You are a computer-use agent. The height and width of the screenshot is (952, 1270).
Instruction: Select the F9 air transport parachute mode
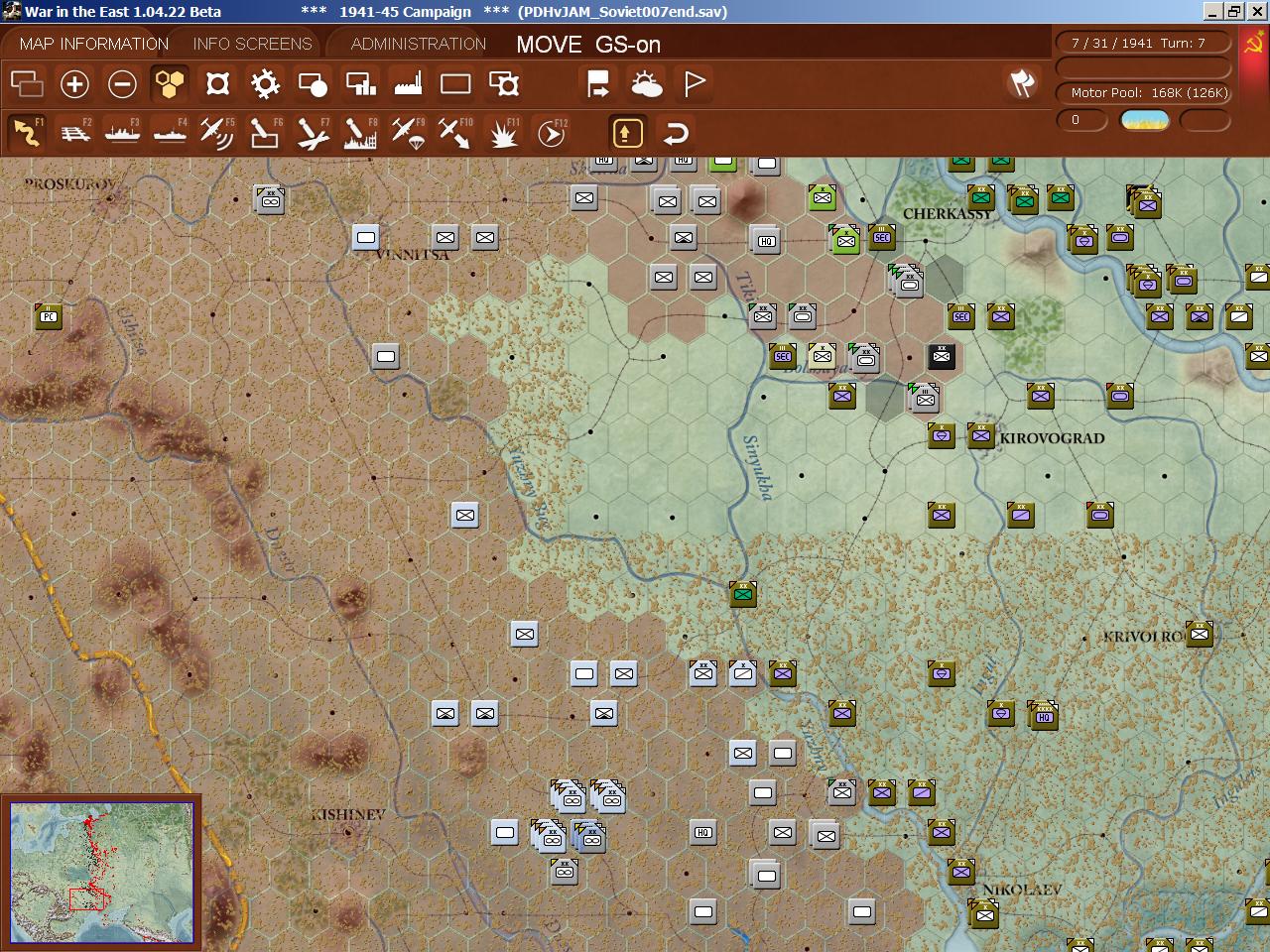pyautogui.click(x=408, y=132)
